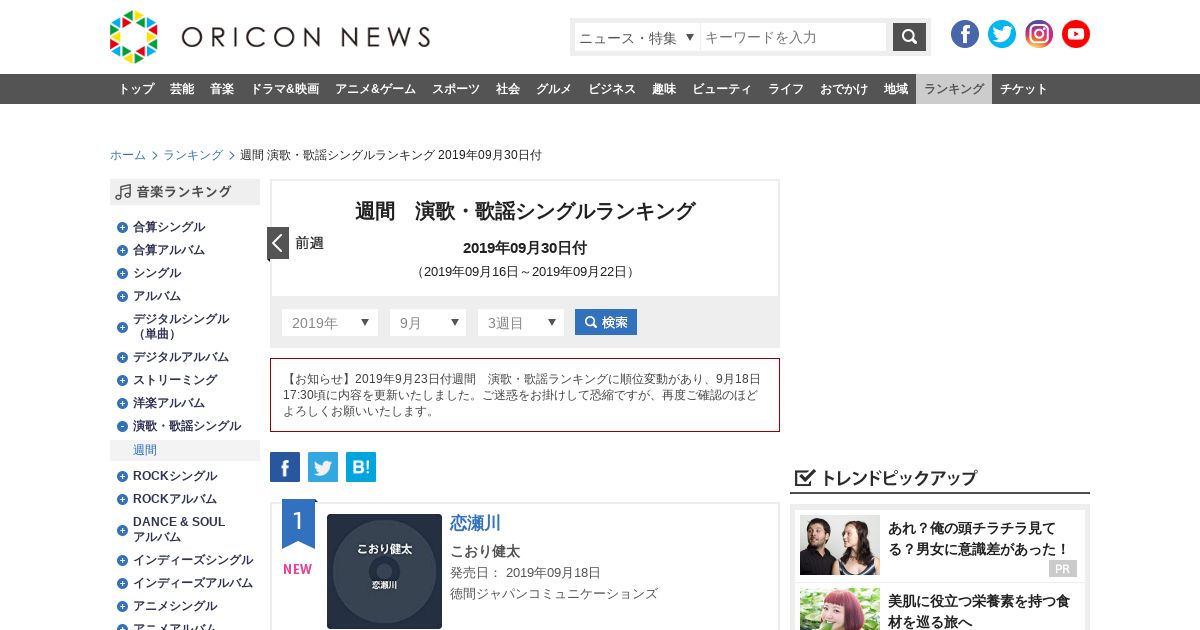Expand plus icon next to シングル
This screenshot has width=1200, height=630.
pos(122,273)
